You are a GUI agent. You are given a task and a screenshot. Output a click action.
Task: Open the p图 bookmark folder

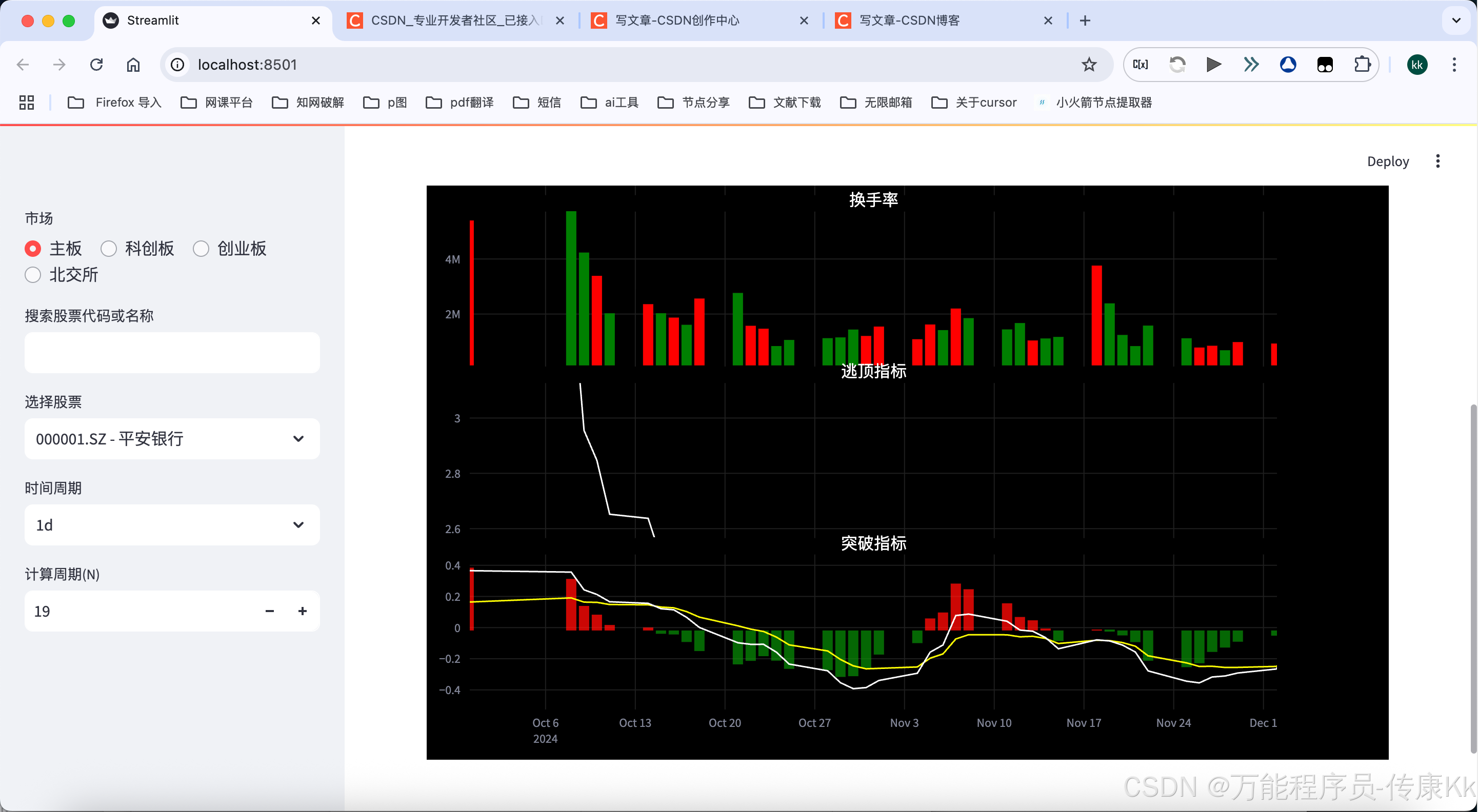[x=385, y=103]
